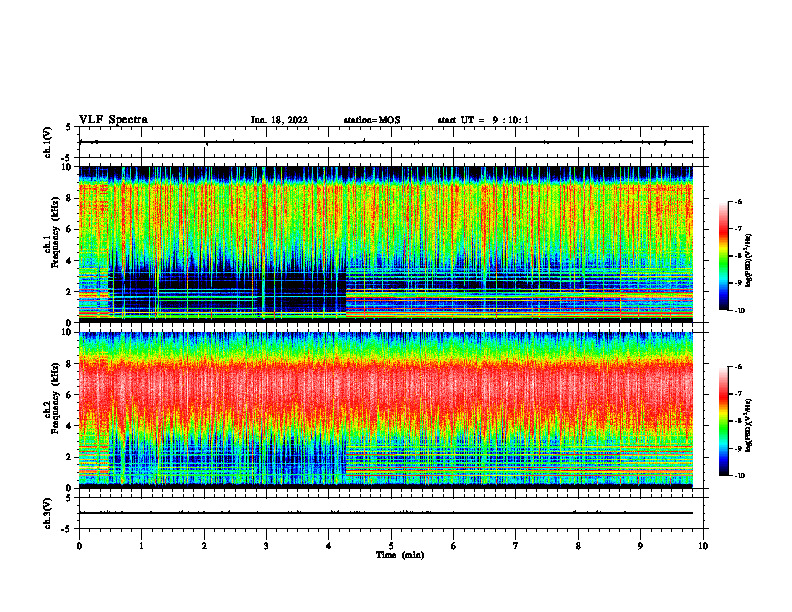
Task: Click the ch.1 frequency axis "4" tick label
Action: click(x=69, y=261)
